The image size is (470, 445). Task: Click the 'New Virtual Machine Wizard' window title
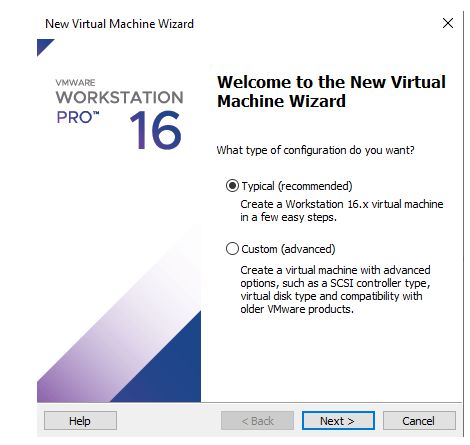click(119, 24)
